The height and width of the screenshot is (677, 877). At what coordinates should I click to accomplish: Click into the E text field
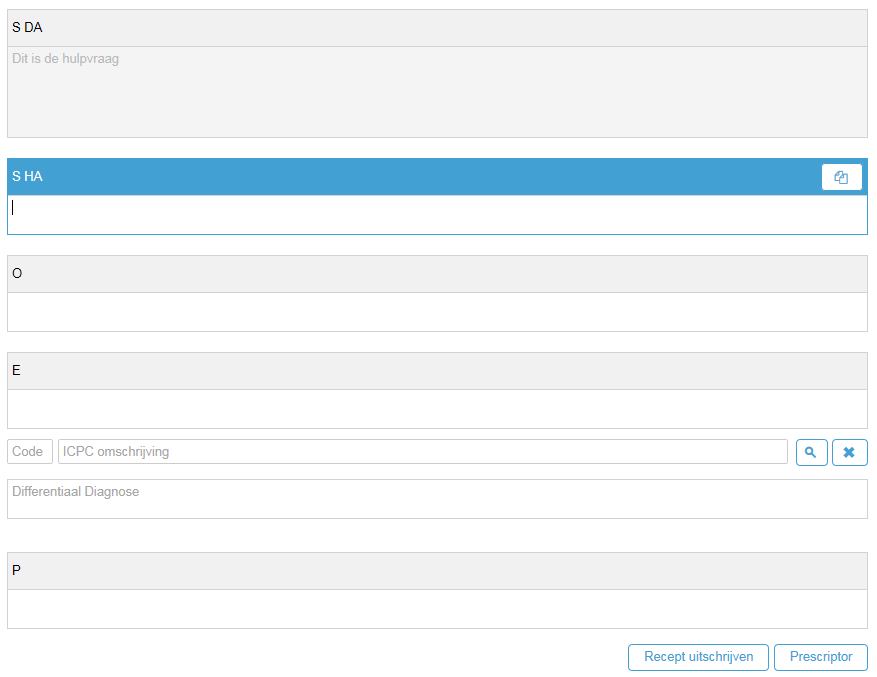point(437,409)
